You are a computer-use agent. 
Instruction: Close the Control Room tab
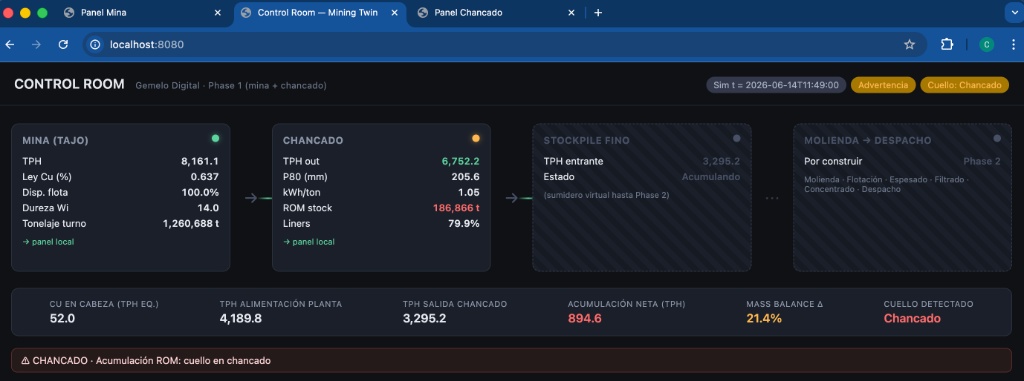[394, 12]
